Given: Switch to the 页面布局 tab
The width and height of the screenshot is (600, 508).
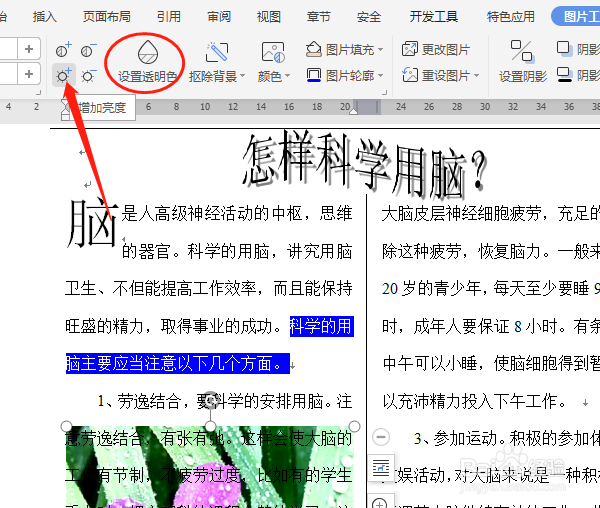Looking at the screenshot, I should click(x=107, y=17).
